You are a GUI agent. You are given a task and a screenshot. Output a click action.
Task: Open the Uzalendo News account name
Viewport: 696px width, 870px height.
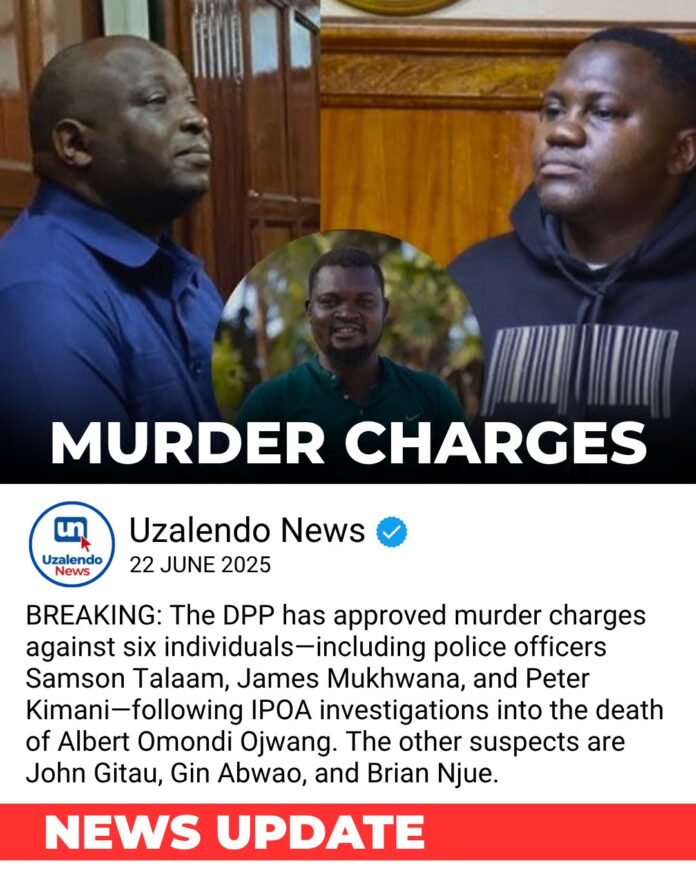247,530
